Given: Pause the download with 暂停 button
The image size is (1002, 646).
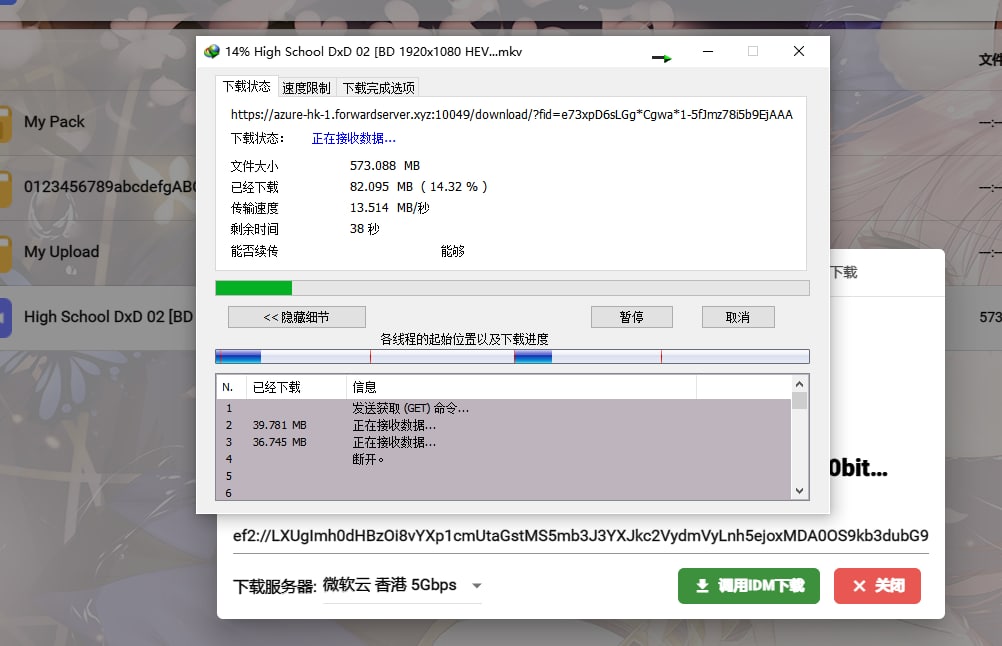Looking at the screenshot, I should click(631, 317).
